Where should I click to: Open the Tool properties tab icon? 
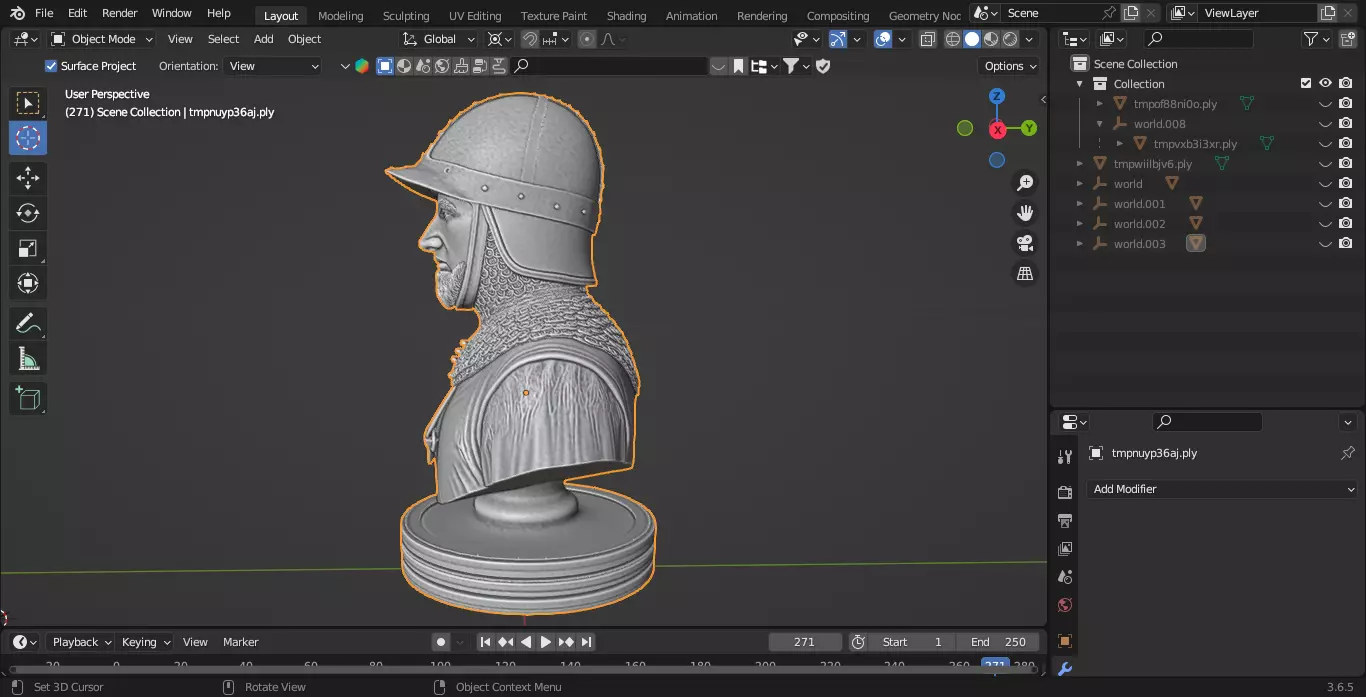click(1065, 457)
